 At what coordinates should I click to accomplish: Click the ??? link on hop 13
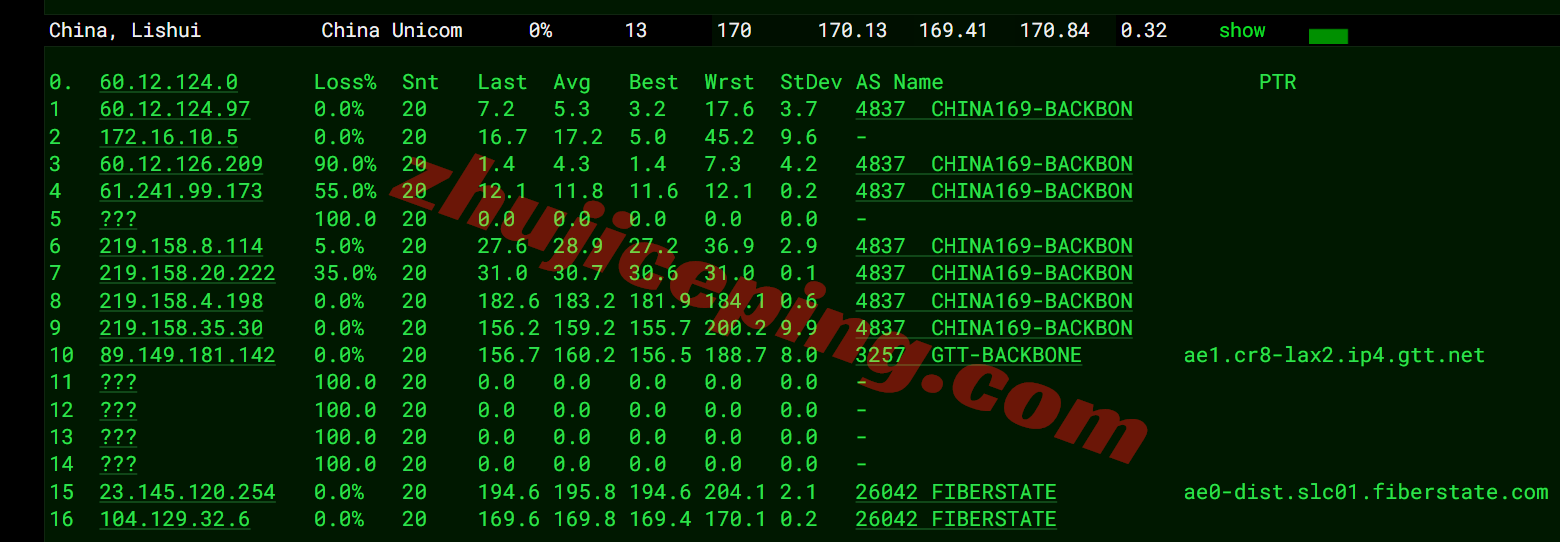118,437
